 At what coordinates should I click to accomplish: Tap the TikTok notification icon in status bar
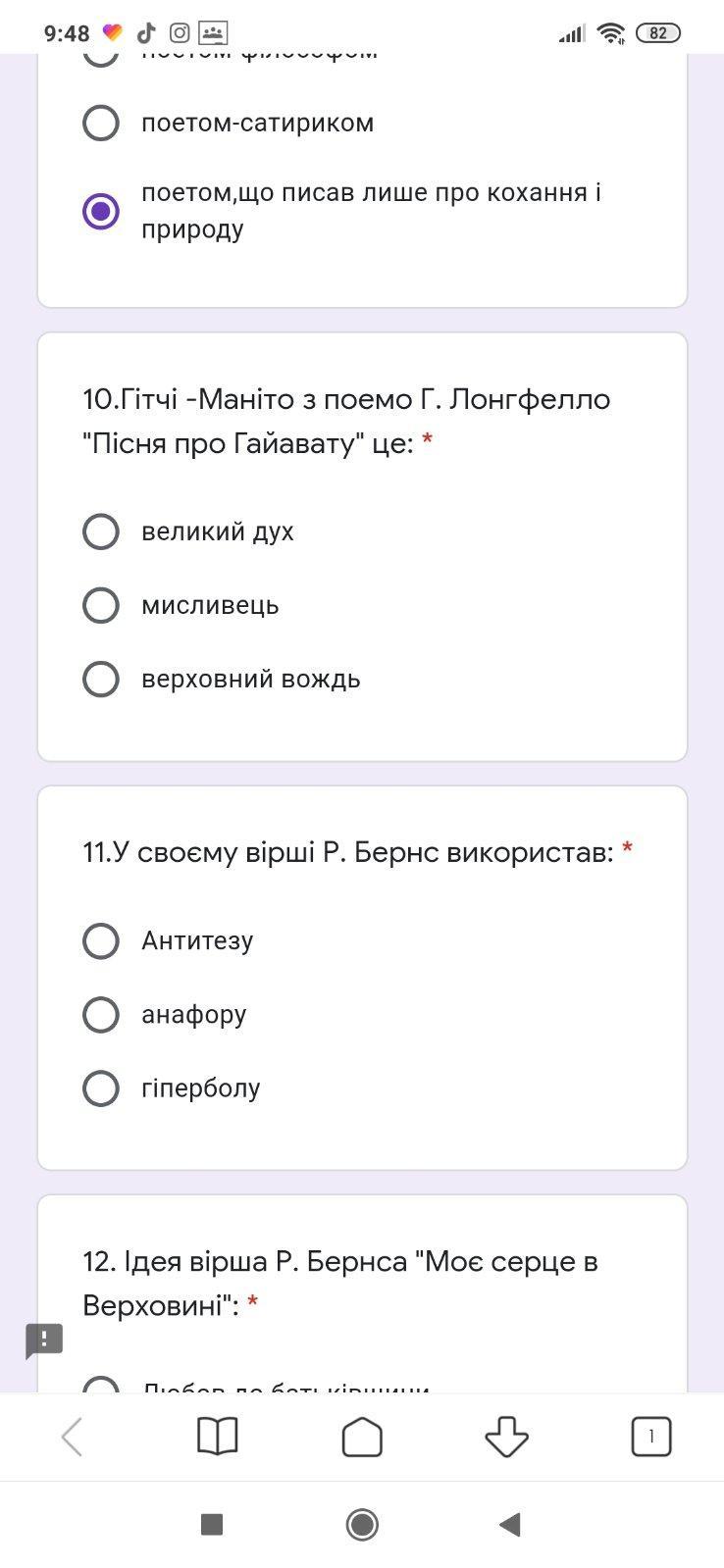pos(146,33)
